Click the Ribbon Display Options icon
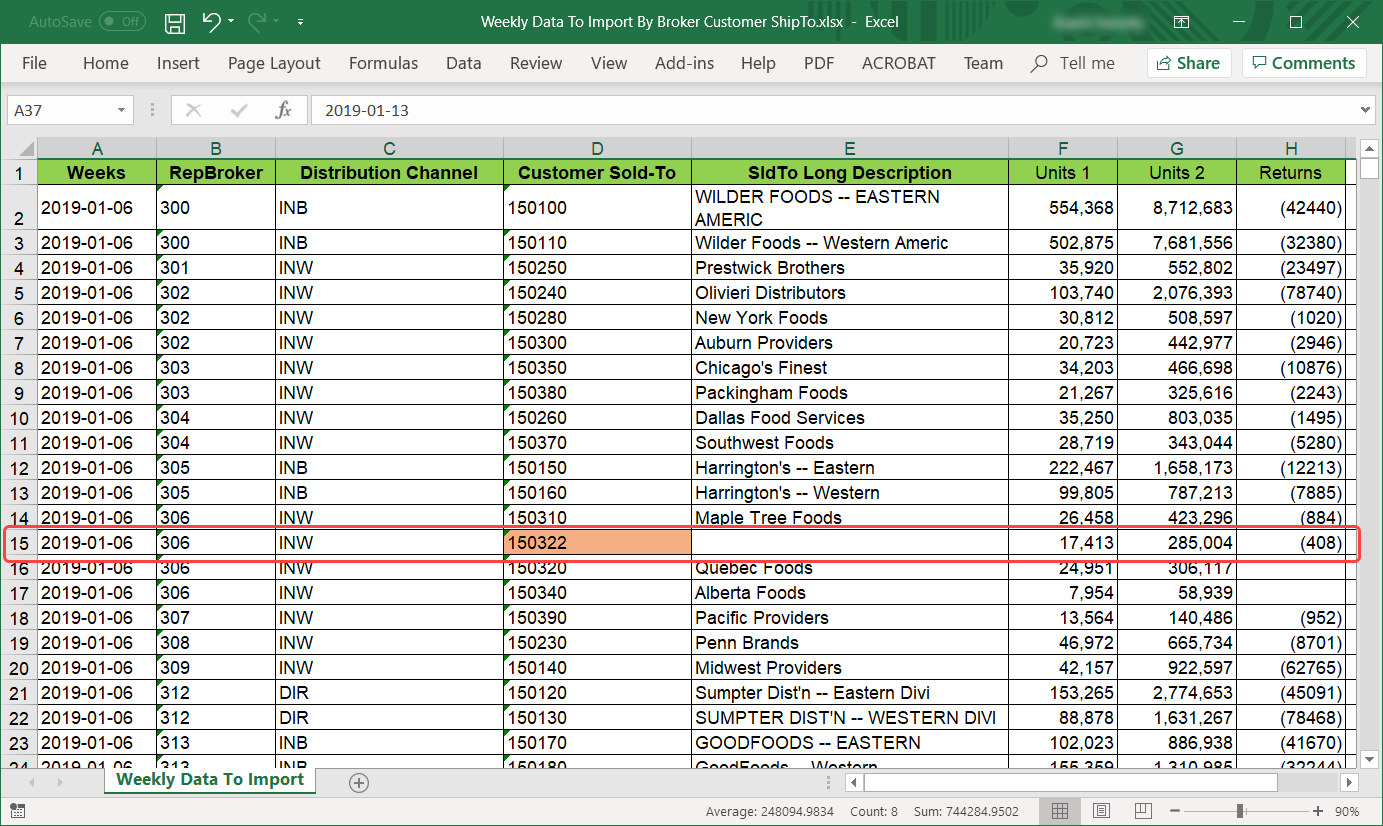The image size is (1383, 826). 1181,22
